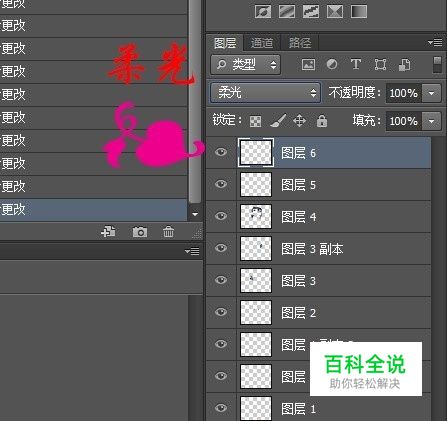The height and width of the screenshot is (421, 447).
Task: Filter layers by adjustment layer icon
Action: point(332,64)
